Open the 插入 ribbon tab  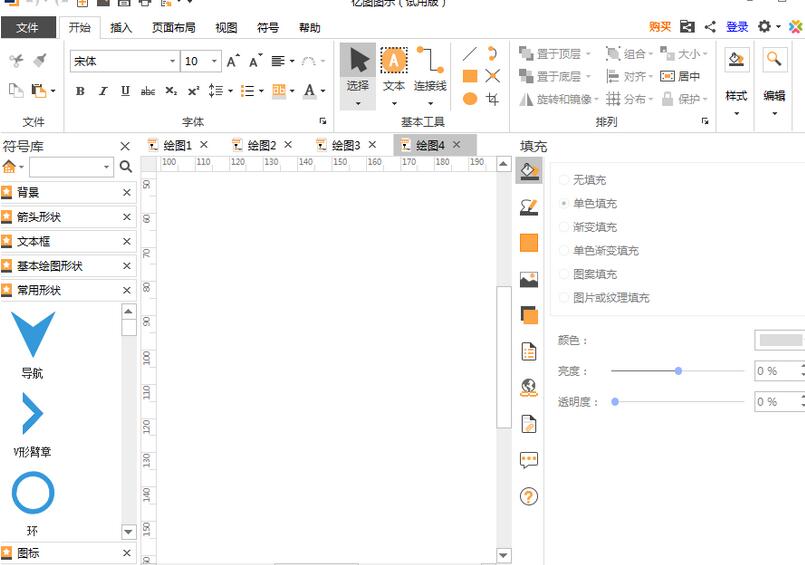[x=121, y=28]
